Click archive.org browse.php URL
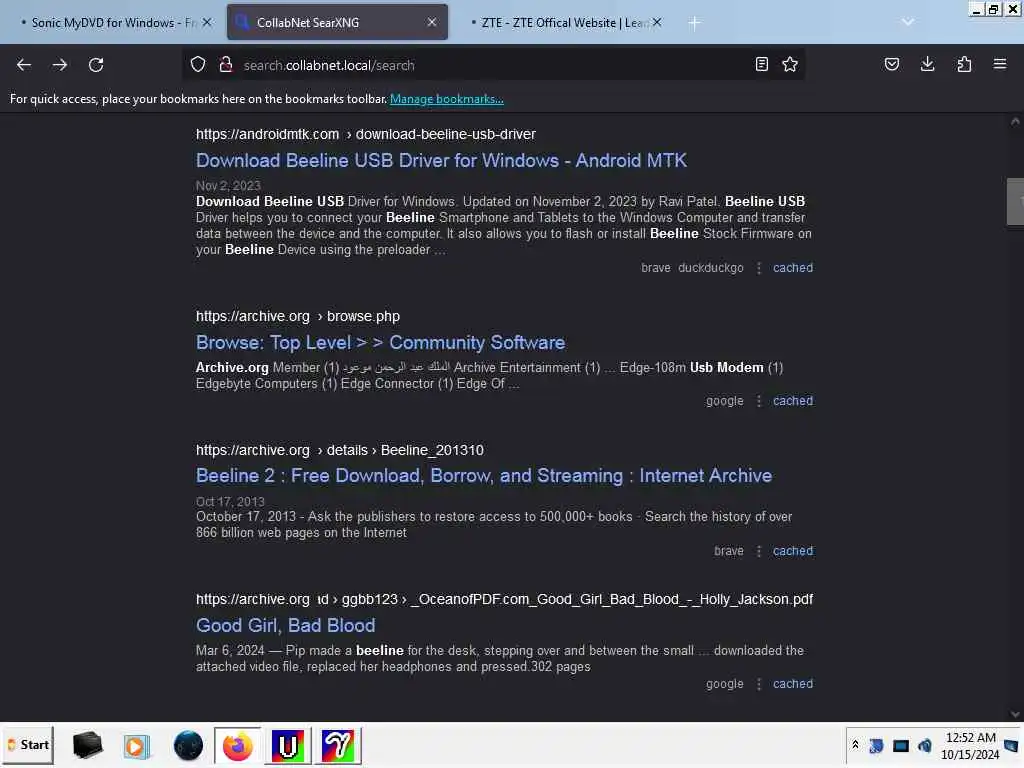This screenshot has width=1024, height=768. click(x=298, y=316)
